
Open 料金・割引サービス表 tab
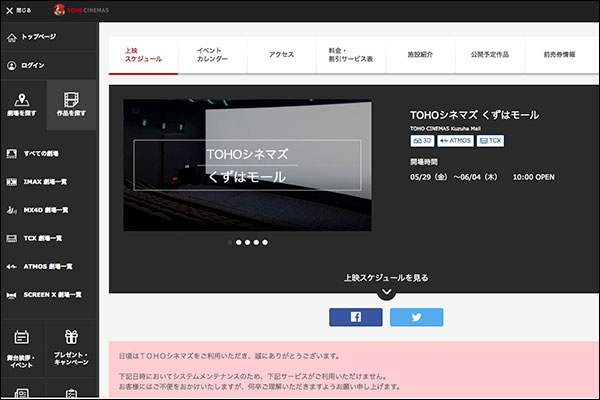[349, 54]
